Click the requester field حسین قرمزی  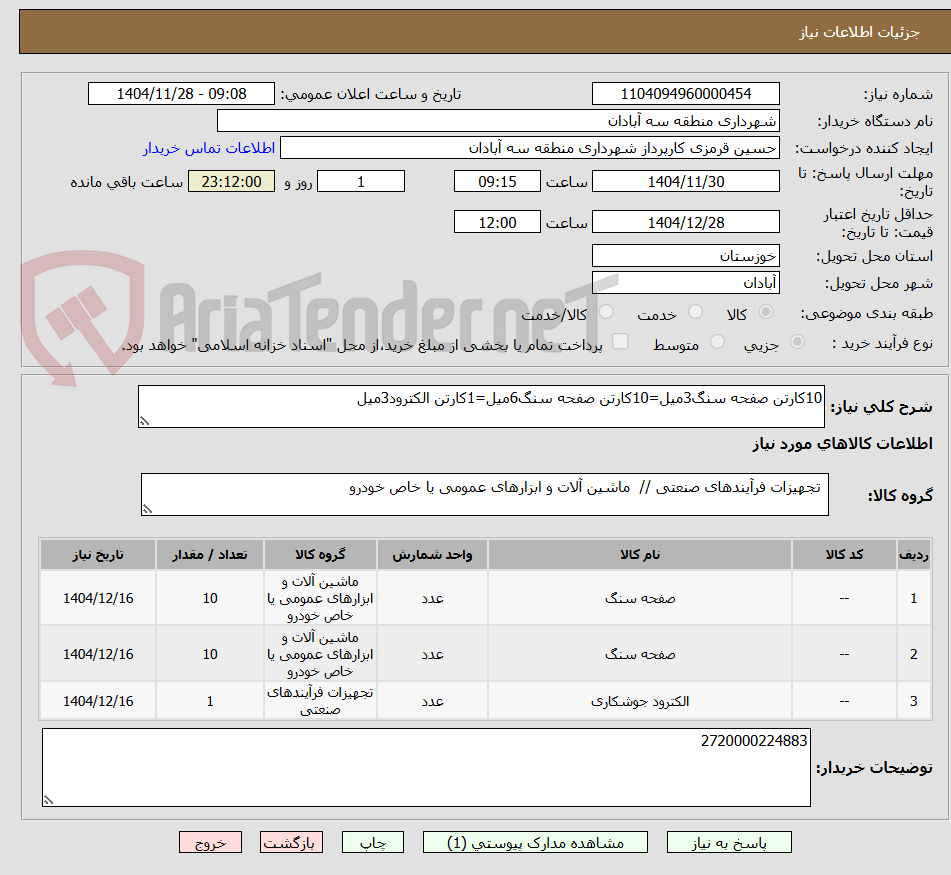coord(529,148)
